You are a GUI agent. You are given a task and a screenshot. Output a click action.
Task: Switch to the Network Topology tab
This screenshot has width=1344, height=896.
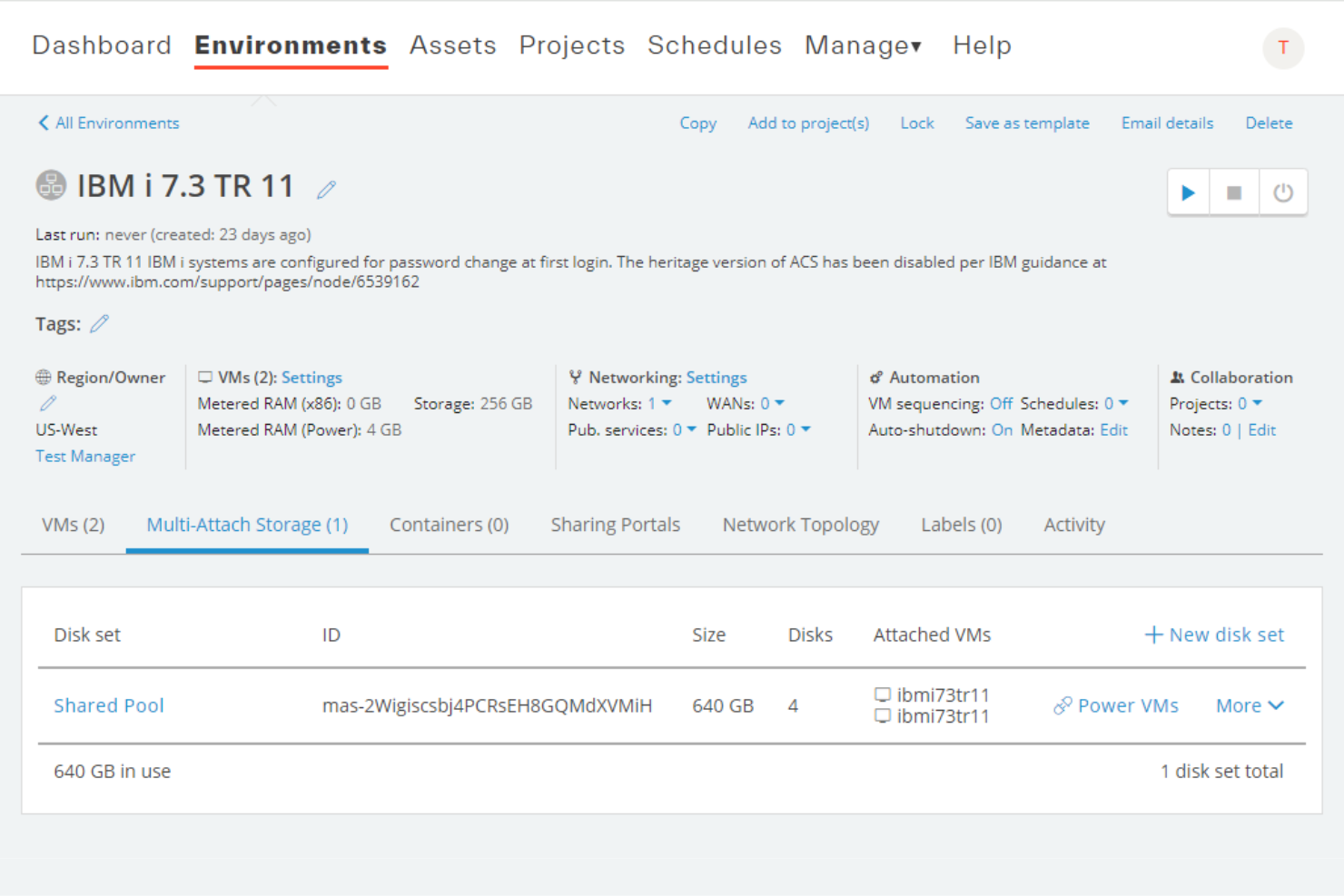pyautogui.click(x=800, y=525)
